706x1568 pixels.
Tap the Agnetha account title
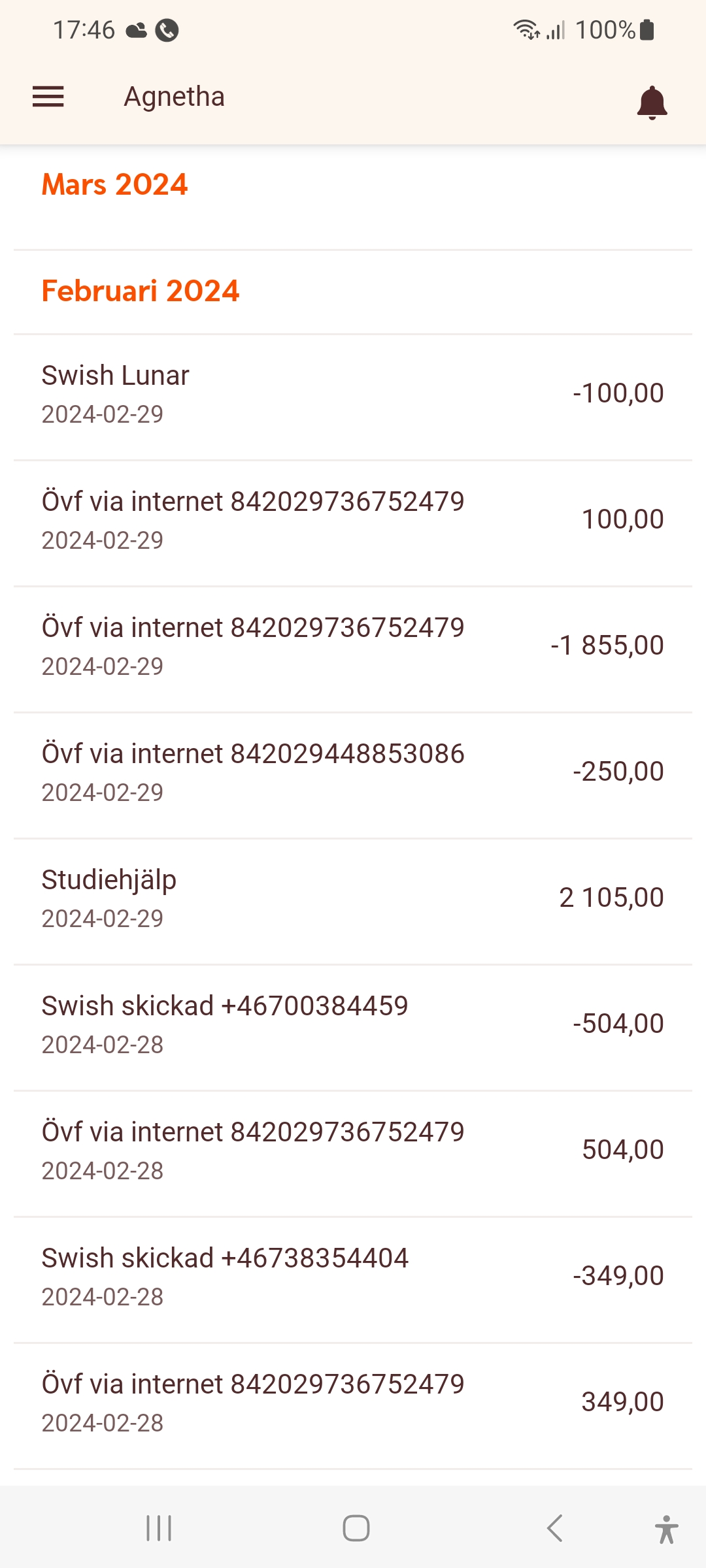[175, 97]
